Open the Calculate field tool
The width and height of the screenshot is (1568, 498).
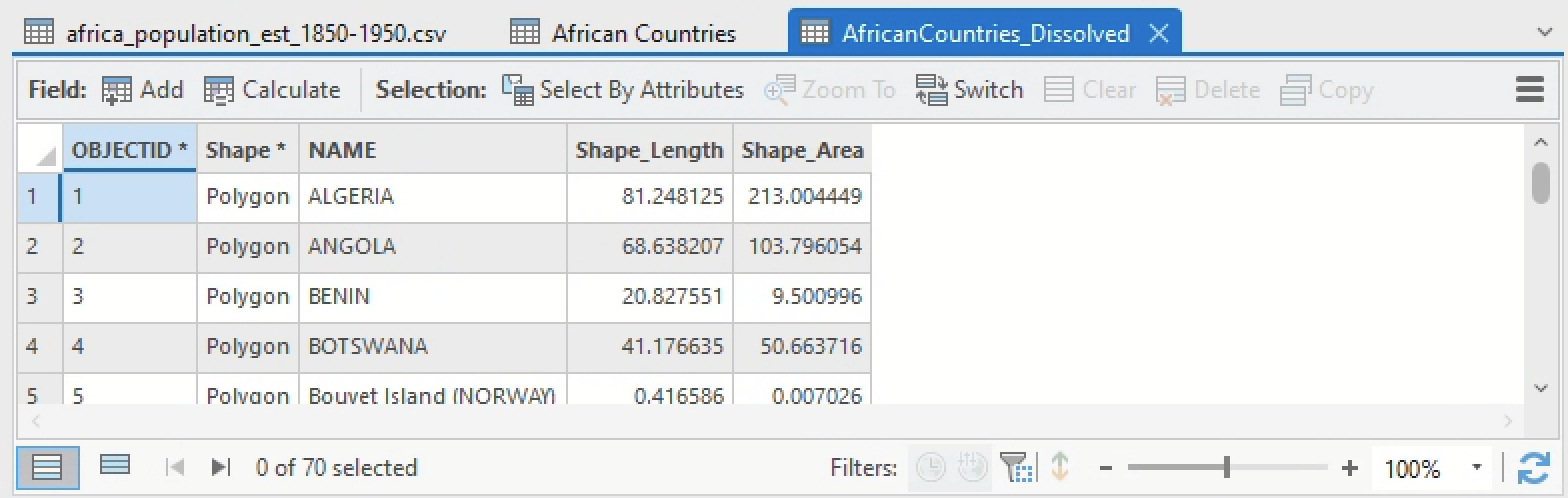point(272,90)
